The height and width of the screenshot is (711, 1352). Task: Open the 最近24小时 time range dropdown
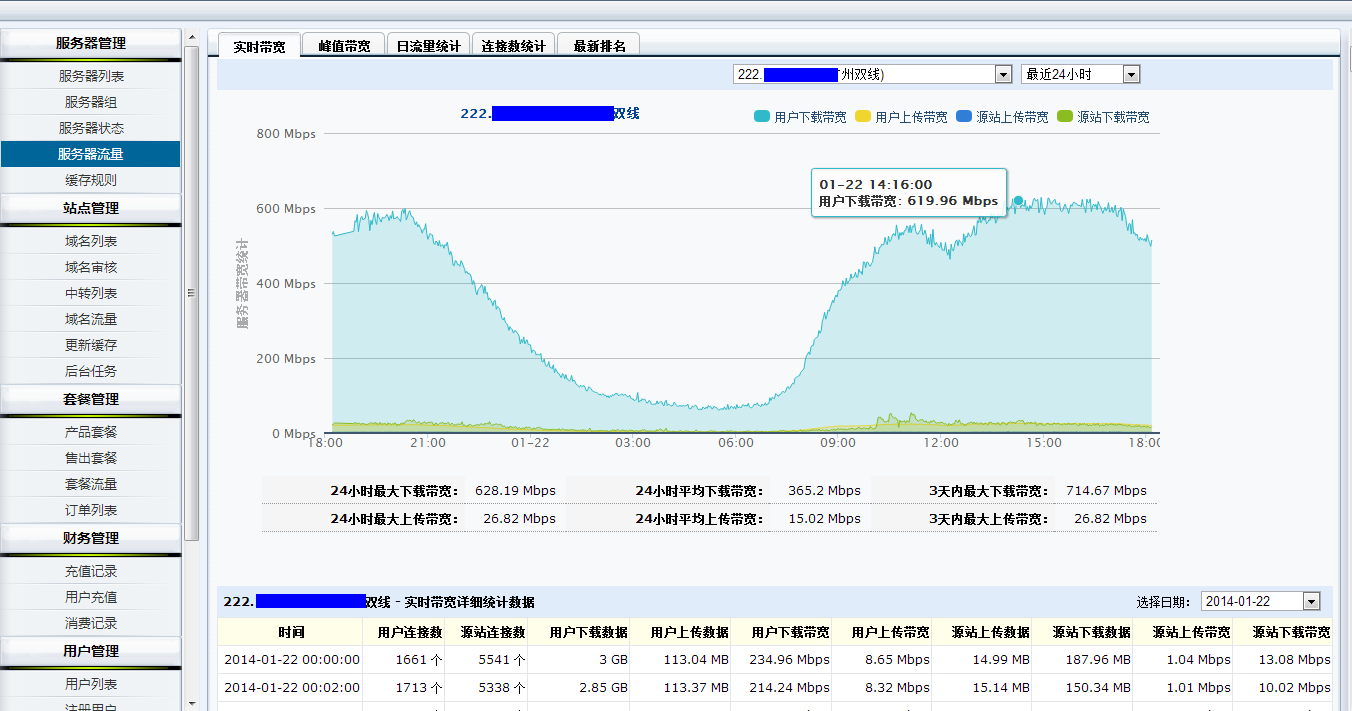coord(1080,75)
